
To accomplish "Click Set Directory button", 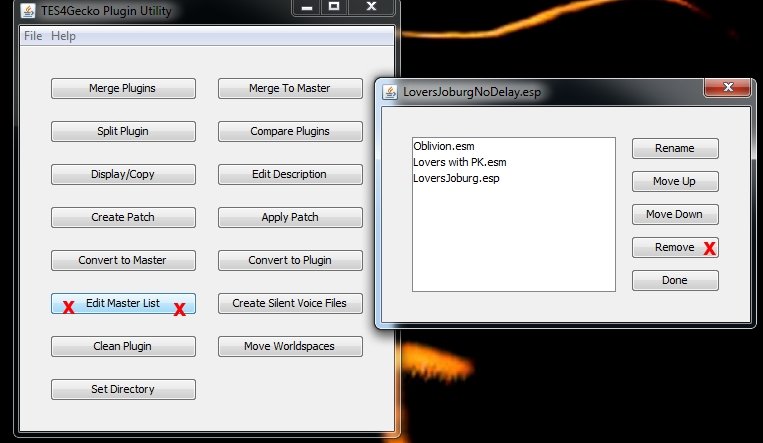I will (123, 389).
